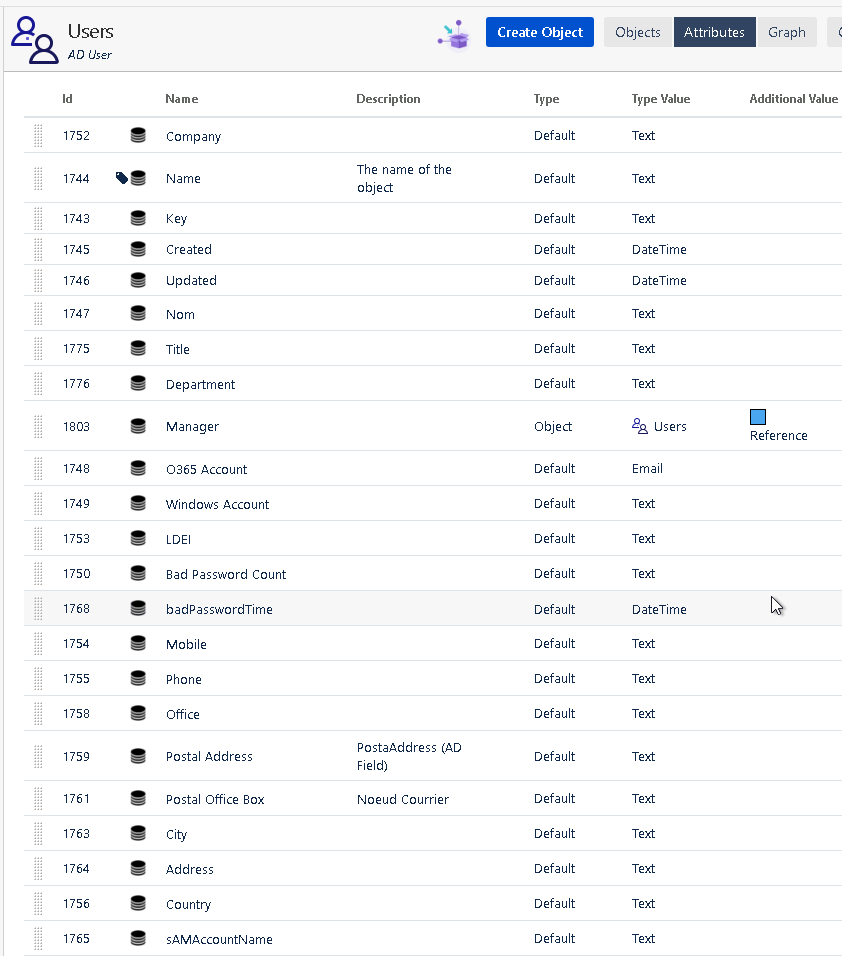The width and height of the screenshot is (842, 956).
Task: Click the drag handle on the Country row
Action: coord(37,902)
